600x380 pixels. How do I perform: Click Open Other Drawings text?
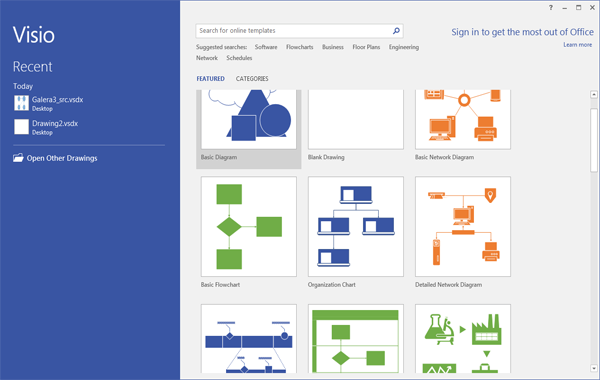click(62, 158)
